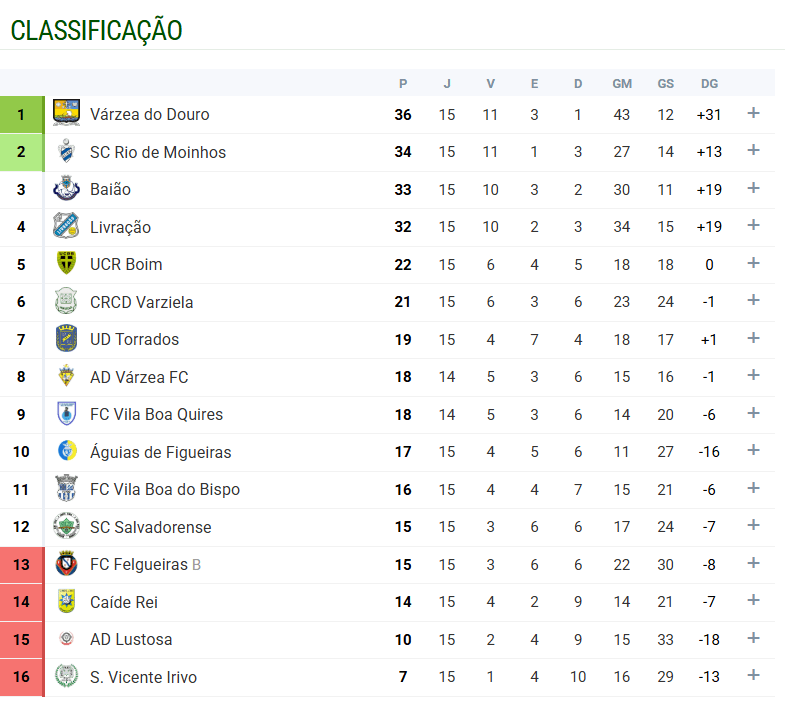Expand the CRCD Varziela row plus
Image resolution: width=788 pixels, height=704 pixels.
tap(753, 301)
